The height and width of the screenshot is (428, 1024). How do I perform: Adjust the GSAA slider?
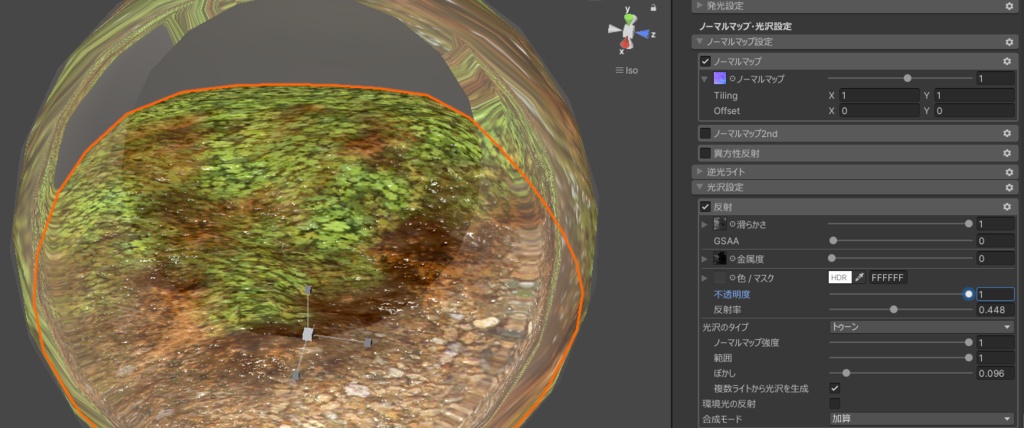(x=901, y=241)
